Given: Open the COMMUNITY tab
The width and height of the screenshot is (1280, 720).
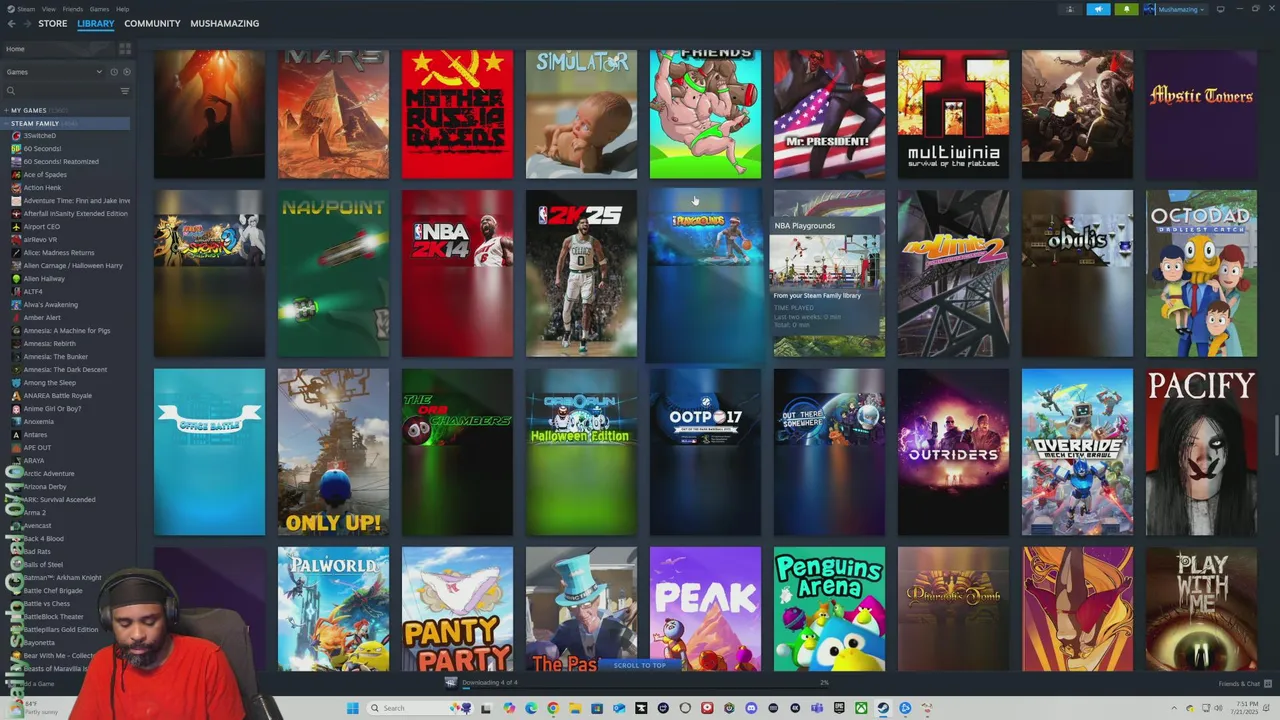Looking at the screenshot, I should click(152, 23).
